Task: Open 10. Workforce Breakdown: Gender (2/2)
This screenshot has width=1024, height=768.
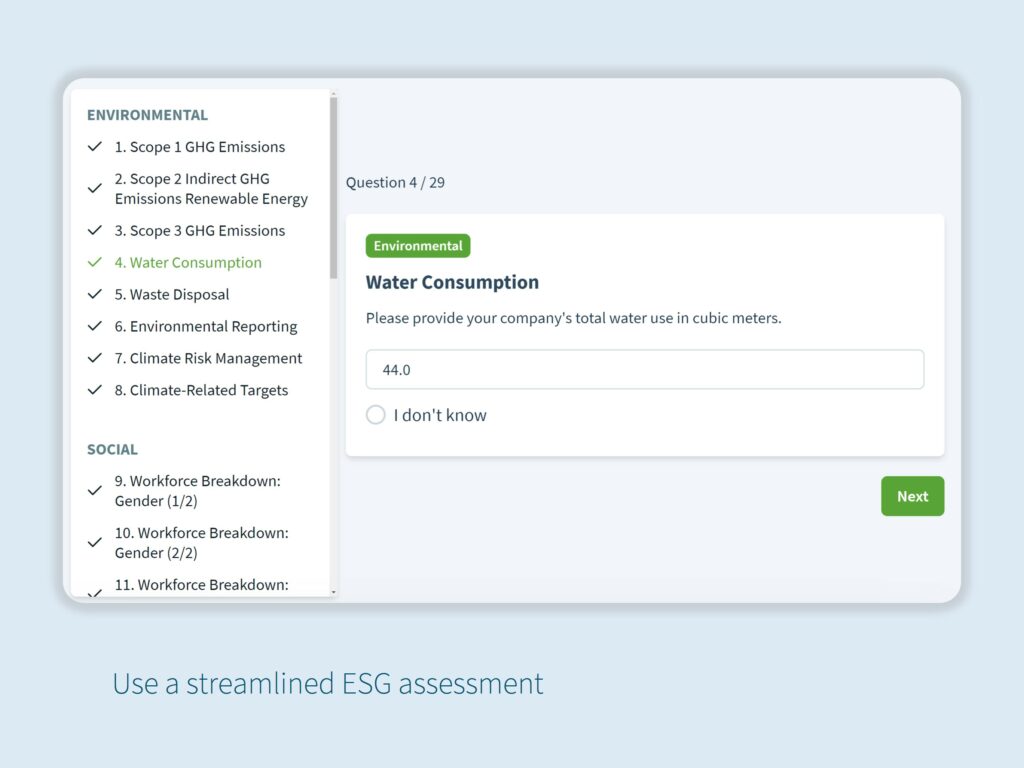Action: (201, 543)
